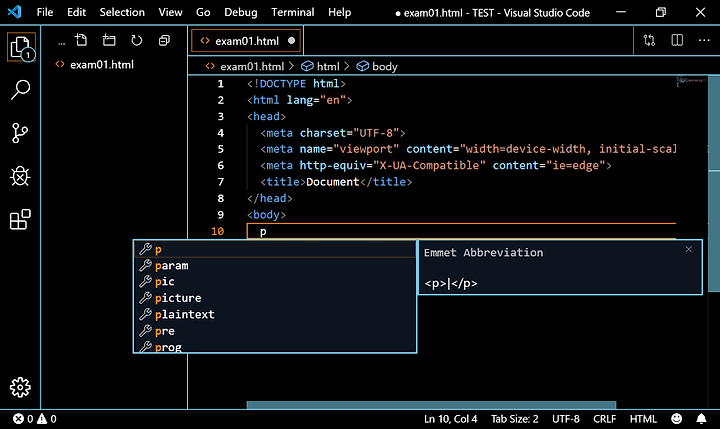Open the Manage gear settings icon
Viewport: 720px width, 429px height.
20,388
